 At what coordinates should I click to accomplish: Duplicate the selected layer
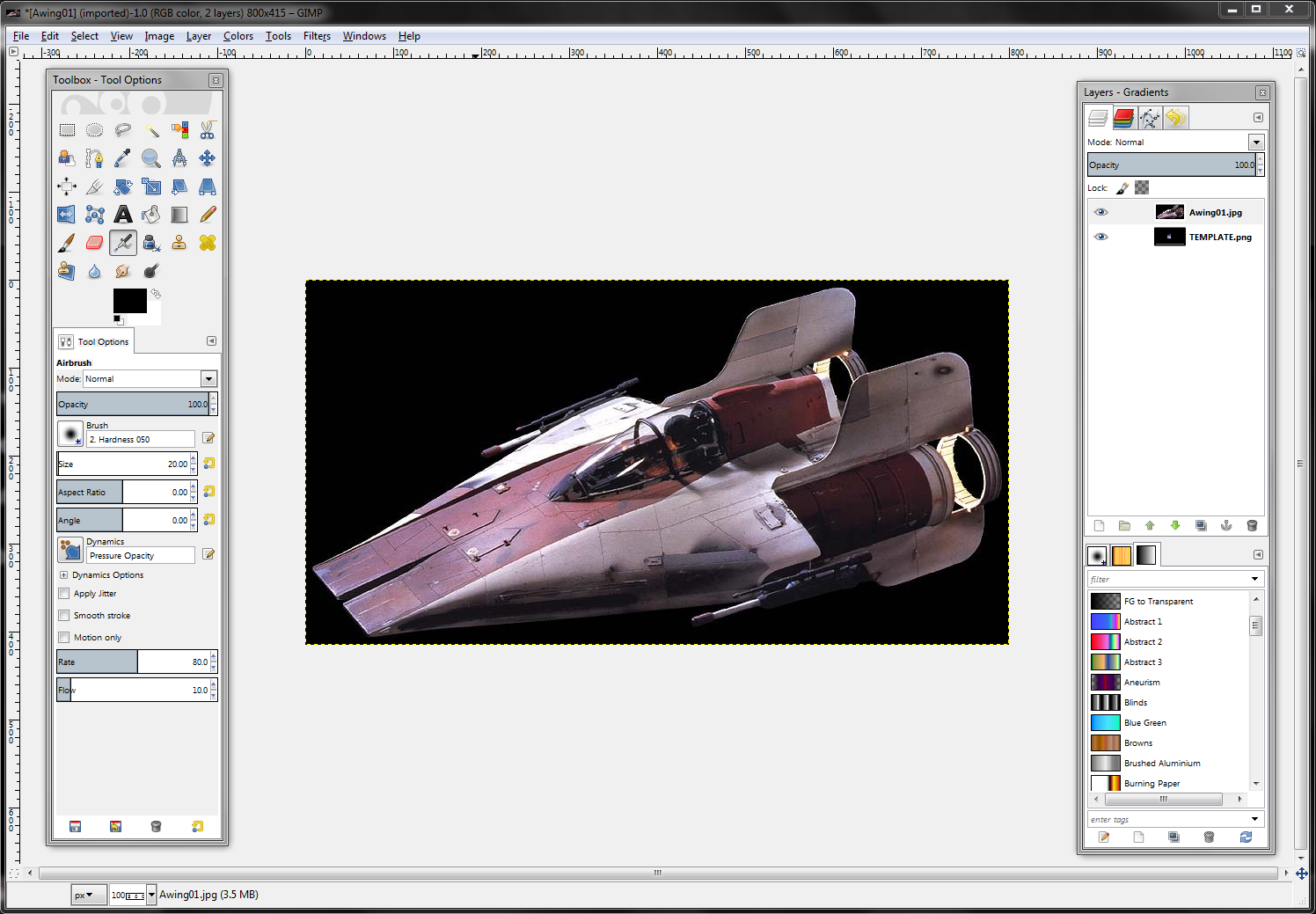(x=1201, y=526)
